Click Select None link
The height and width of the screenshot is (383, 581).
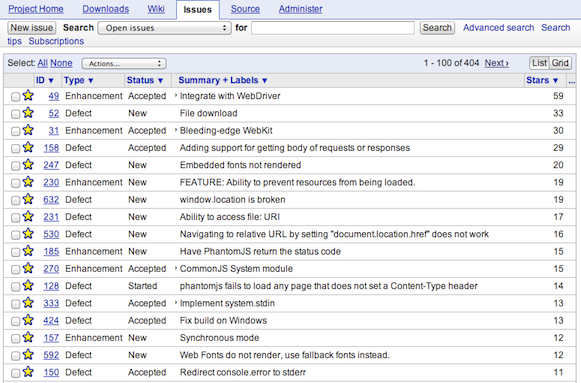pos(61,63)
